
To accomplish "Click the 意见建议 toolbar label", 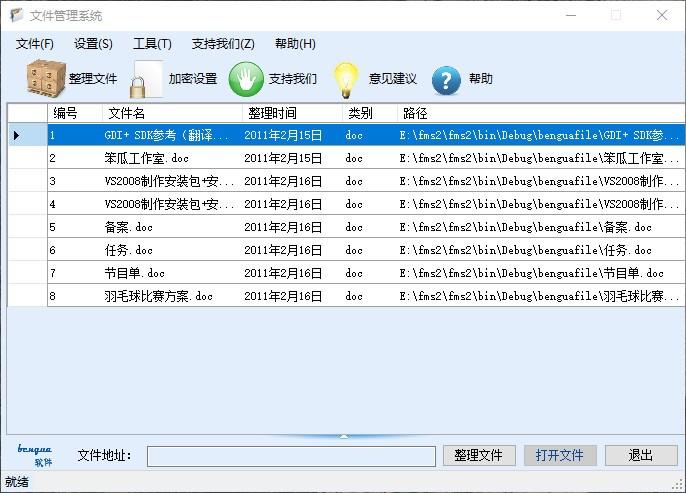I will click(x=393, y=79).
